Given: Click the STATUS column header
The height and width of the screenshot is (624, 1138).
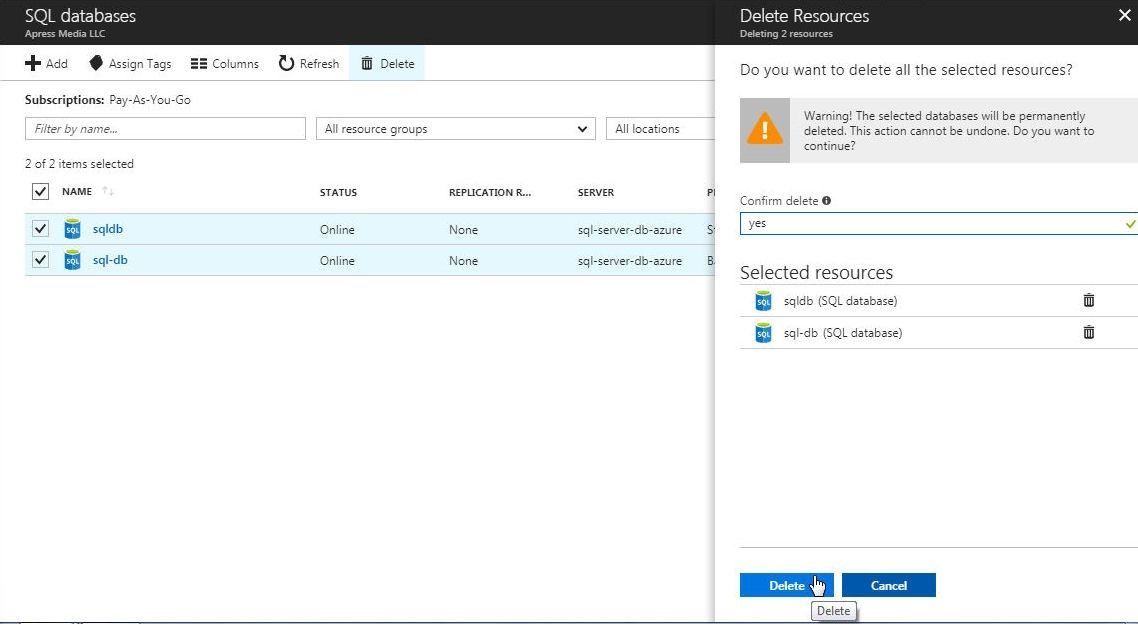Looking at the screenshot, I should coord(338,192).
